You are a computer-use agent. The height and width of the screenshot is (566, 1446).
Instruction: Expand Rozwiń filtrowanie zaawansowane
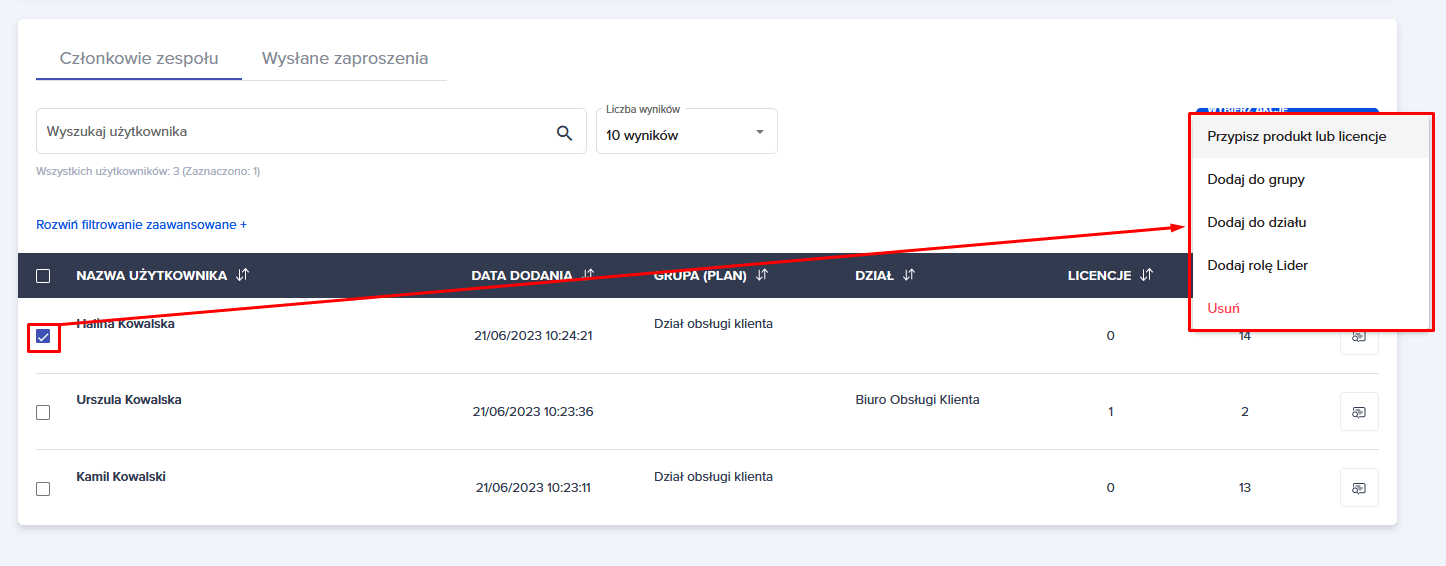click(141, 225)
